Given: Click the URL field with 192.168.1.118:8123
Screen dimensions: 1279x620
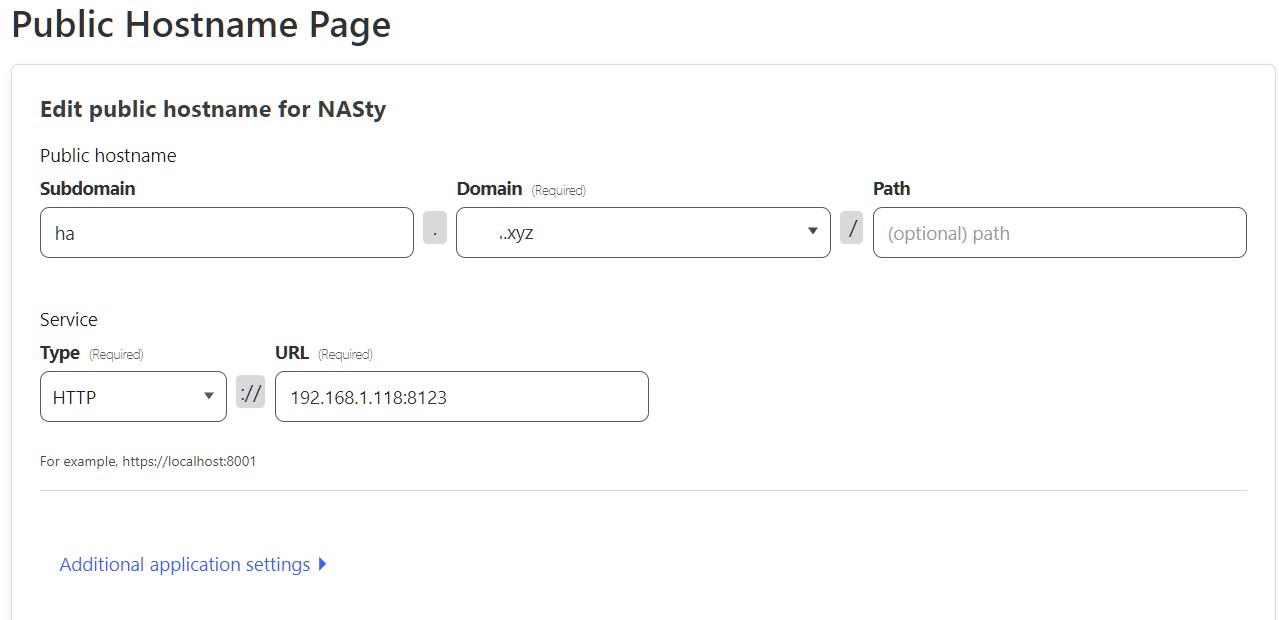Looking at the screenshot, I should [461, 396].
